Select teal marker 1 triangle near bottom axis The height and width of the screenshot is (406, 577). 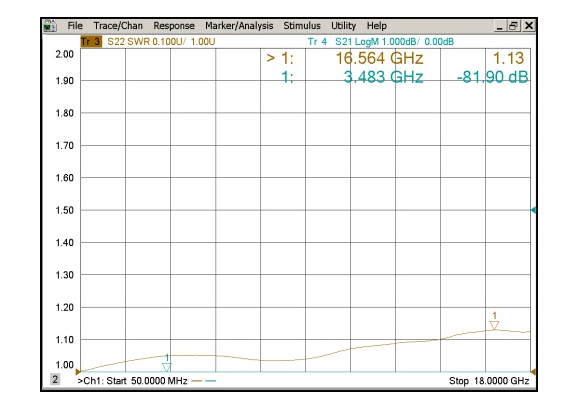click(x=167, y=367)
